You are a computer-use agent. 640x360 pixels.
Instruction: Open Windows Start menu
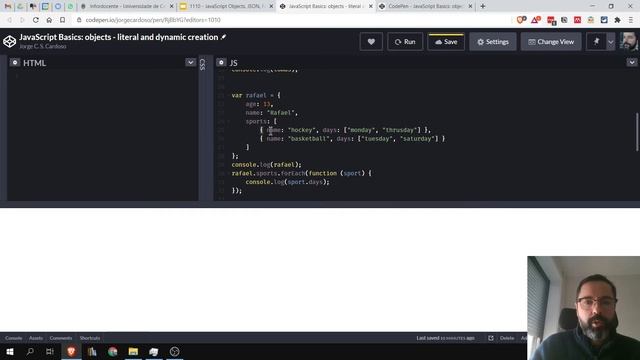9,351
